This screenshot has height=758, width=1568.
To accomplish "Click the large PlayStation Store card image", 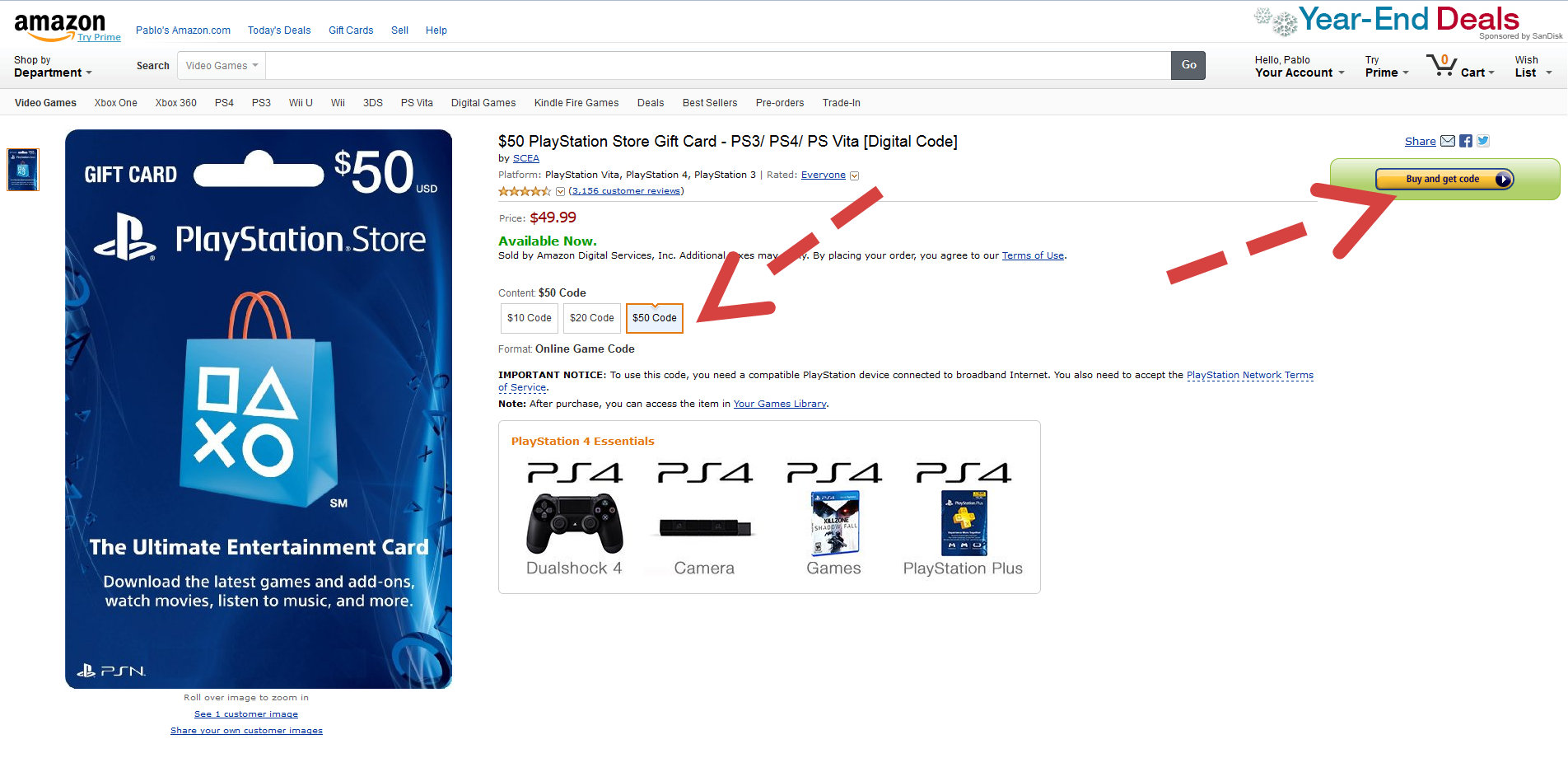I will click(x=259, y=409).
